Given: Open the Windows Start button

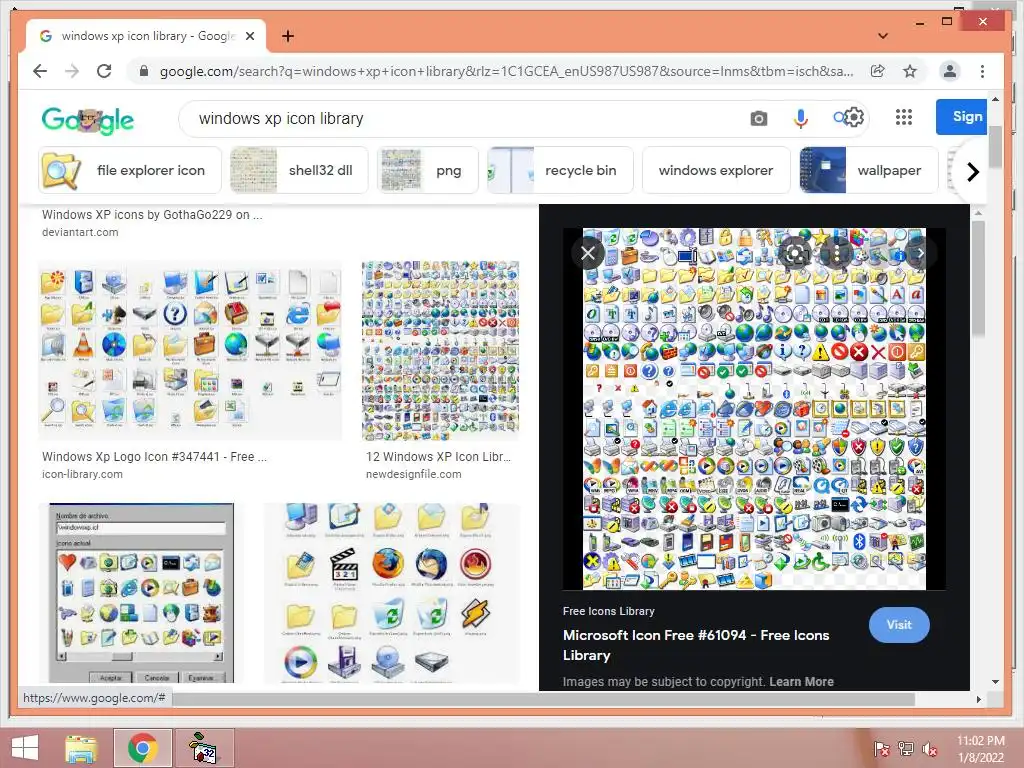Looking at the screenshot, I should click(25, 748).
